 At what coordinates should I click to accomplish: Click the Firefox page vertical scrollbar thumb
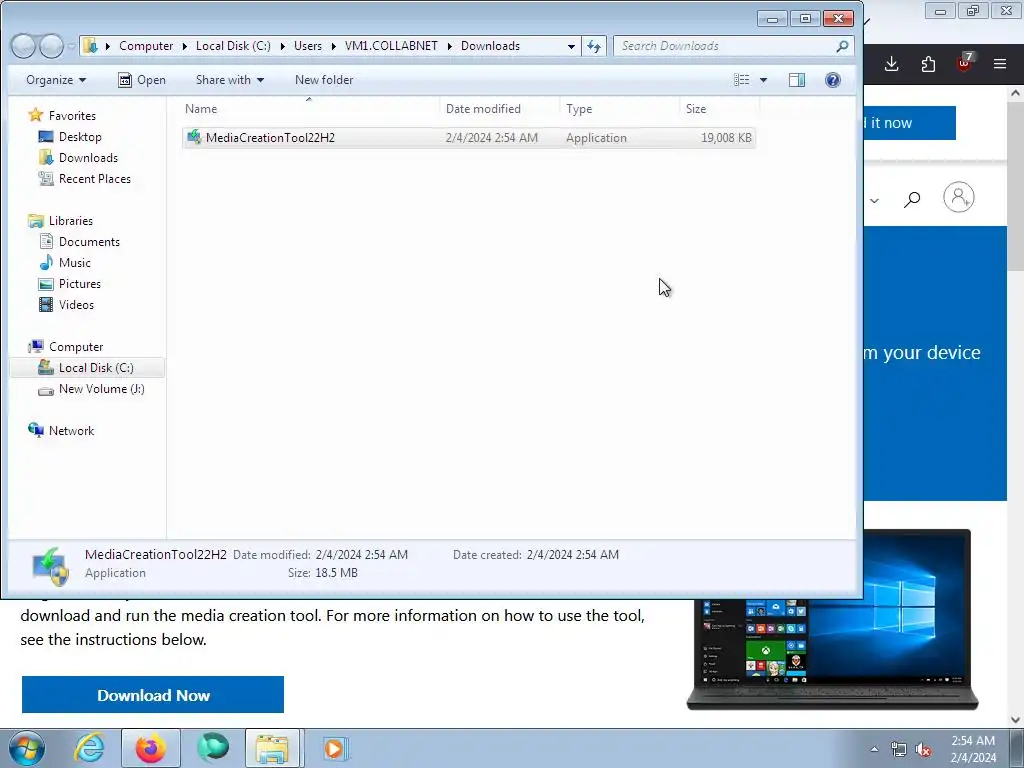[1015, 186]
